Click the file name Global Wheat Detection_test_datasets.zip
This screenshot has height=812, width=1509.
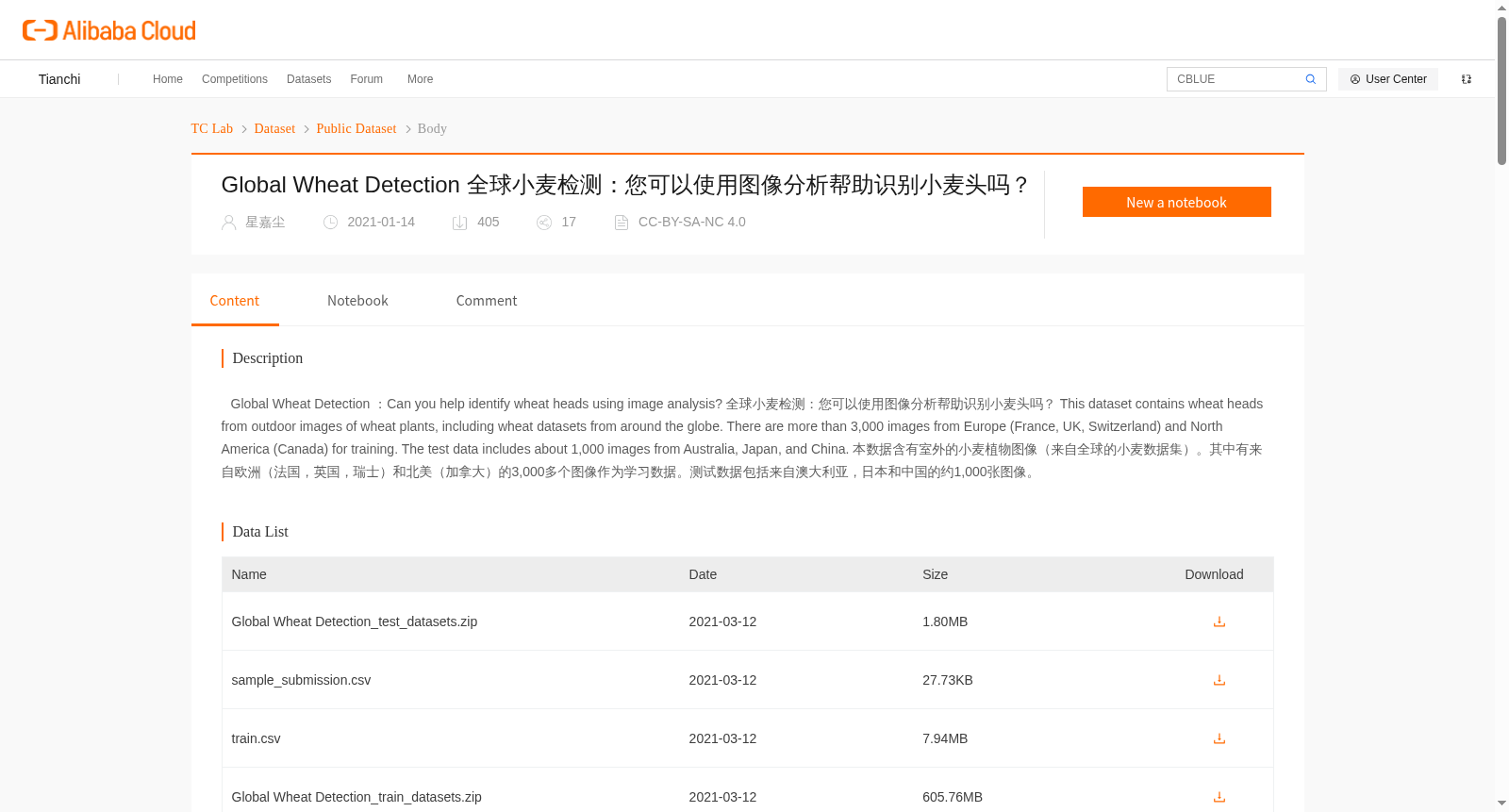(x=355, y=621)
